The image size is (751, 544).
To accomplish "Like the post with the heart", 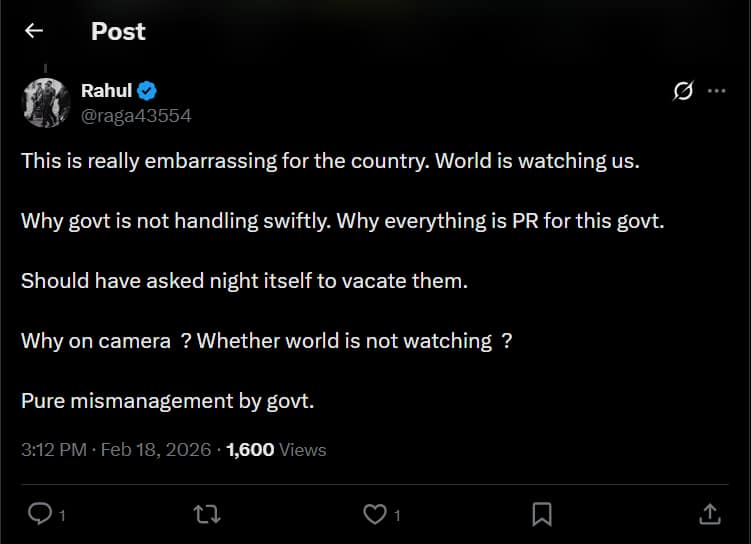I will [375, 514].
